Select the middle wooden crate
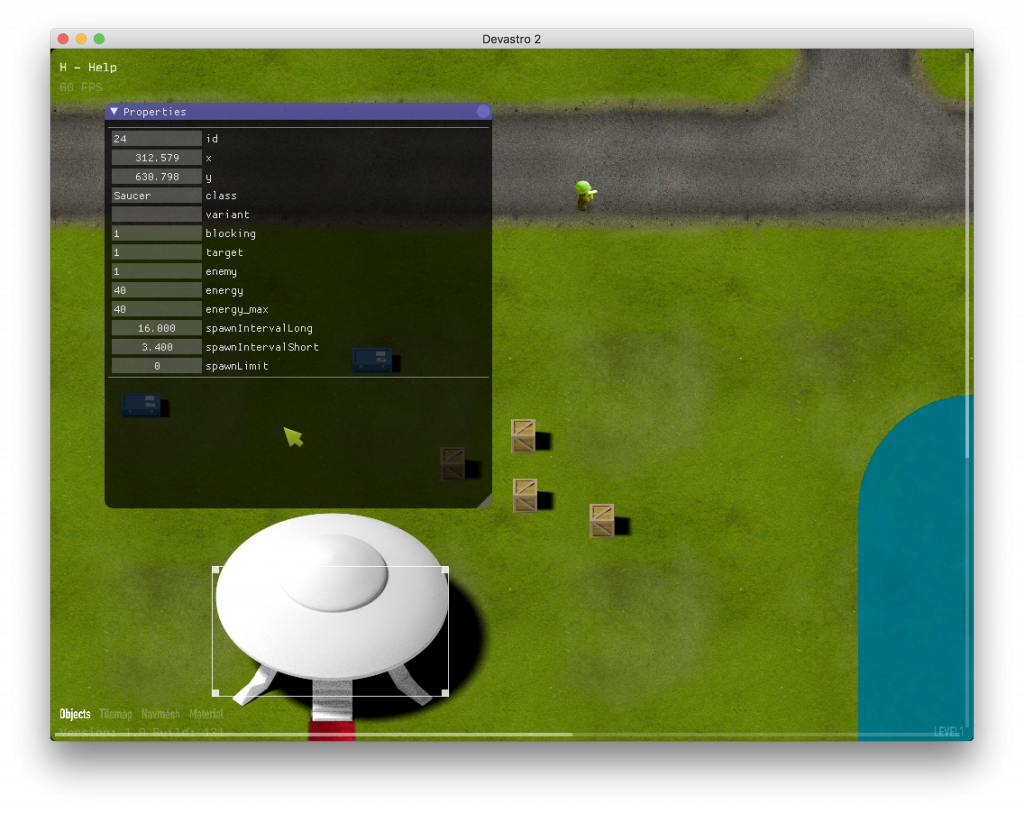The image size is (1024, 813). (525, 496)
